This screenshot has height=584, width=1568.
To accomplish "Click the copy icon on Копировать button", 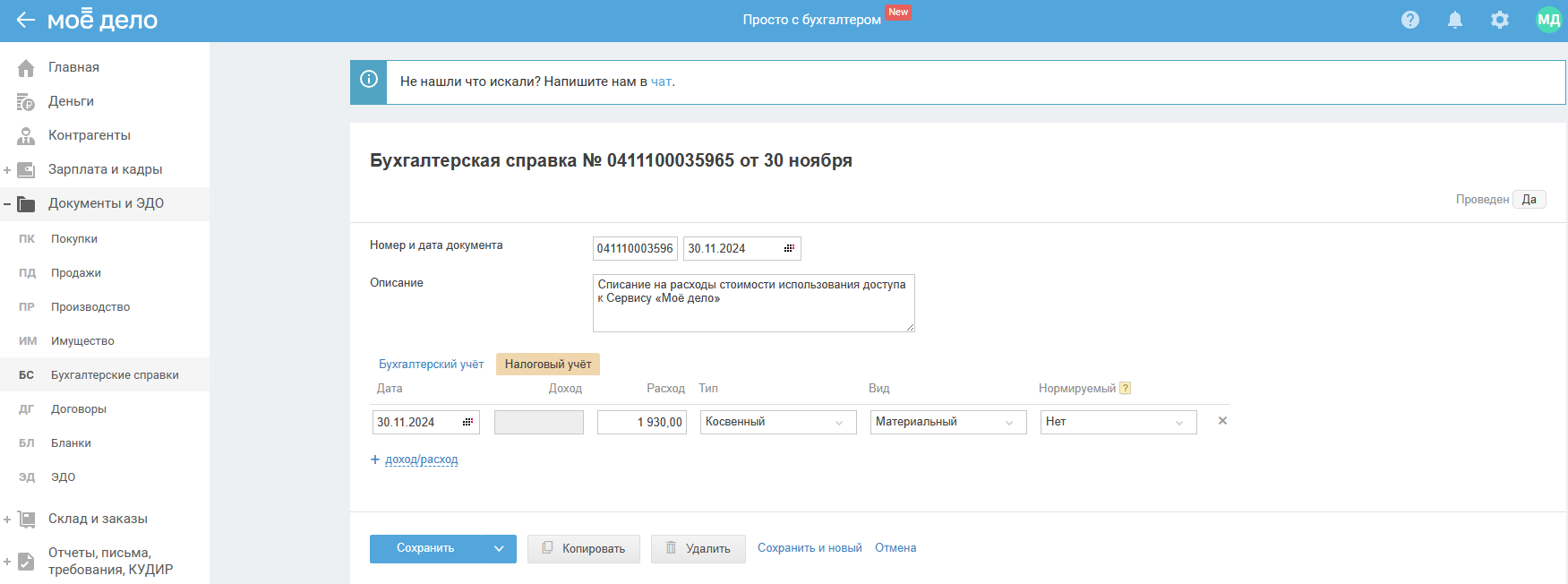I will (x=547, y=547).
